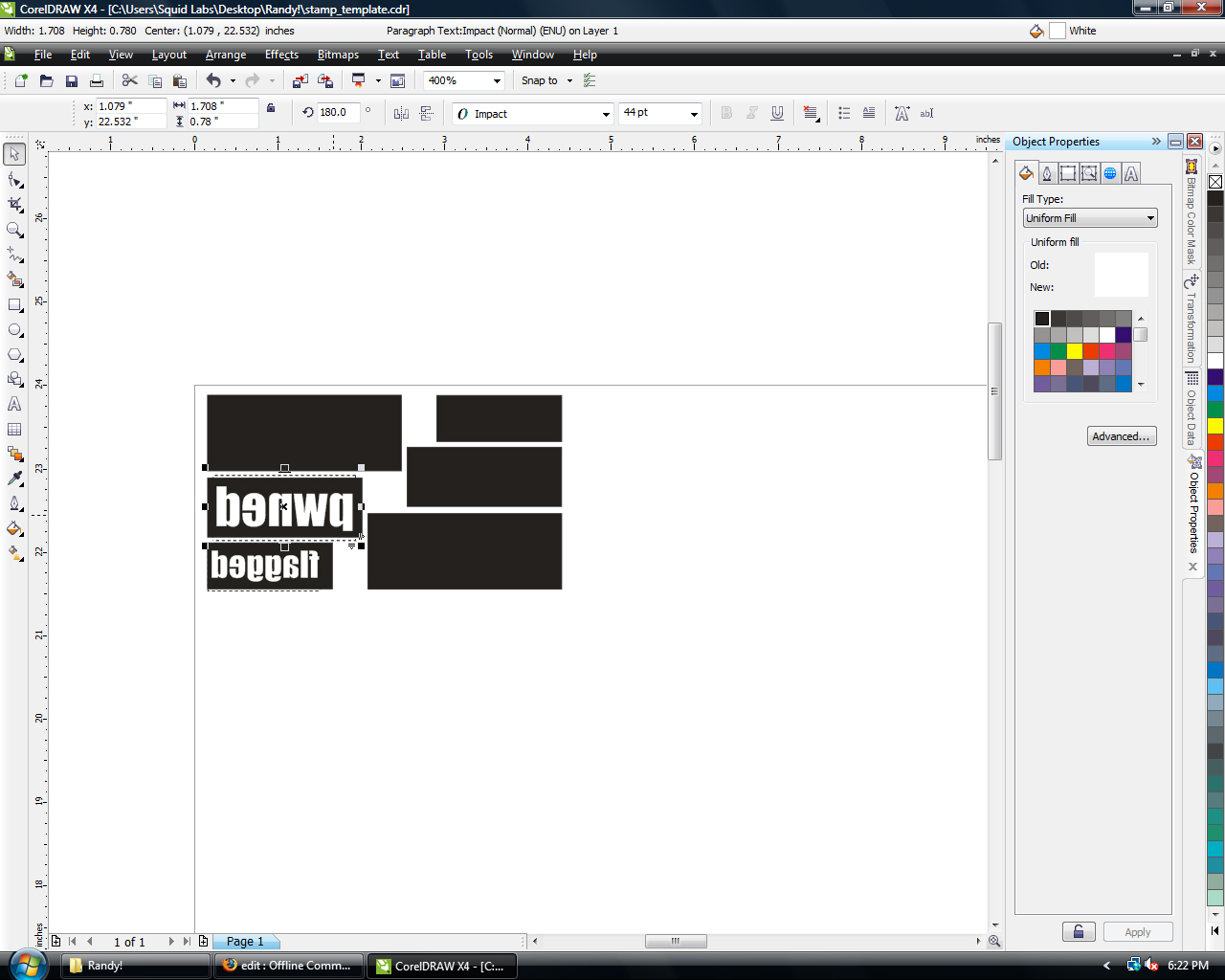The width and height of the screenshot is (1225, 980).
Task: Undo the last action
Action: coord(213,81)
